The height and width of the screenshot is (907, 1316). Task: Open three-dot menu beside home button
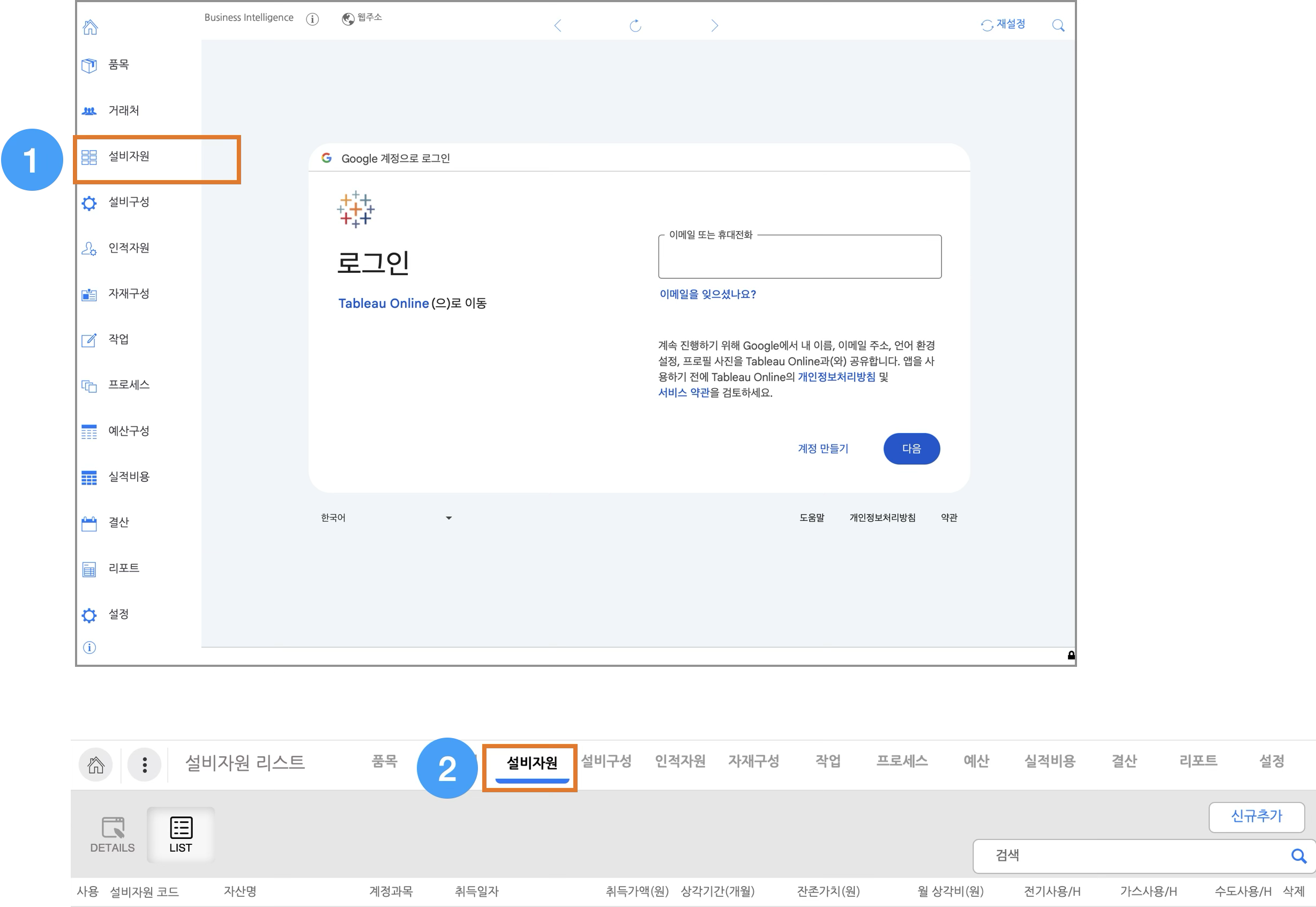[144, 764]
